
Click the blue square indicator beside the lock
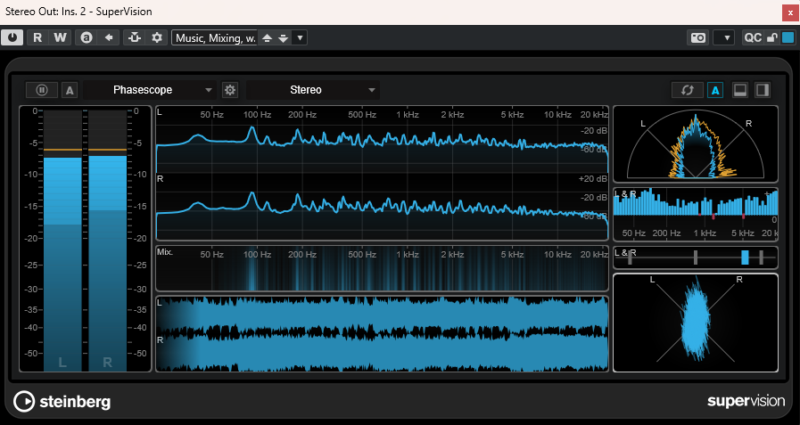coord(788,38)
